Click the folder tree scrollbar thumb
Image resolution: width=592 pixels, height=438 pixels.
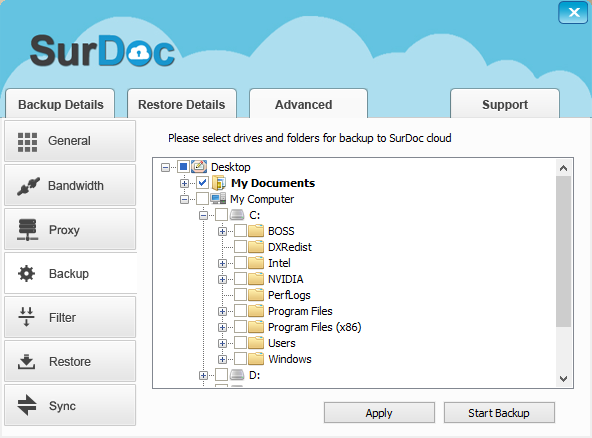[x=563, y=251]
